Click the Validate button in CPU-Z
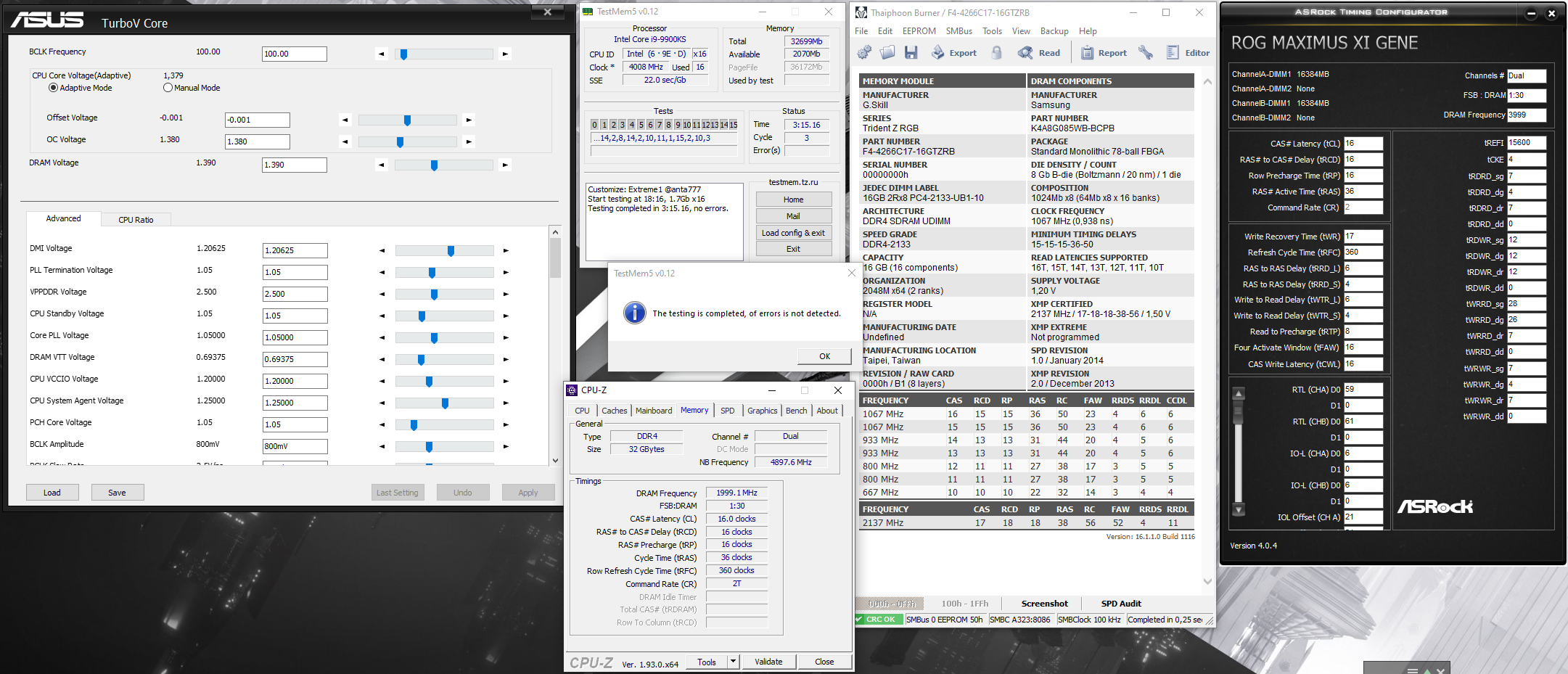Viewport: 1568px width, 674px height. point(768,662)
